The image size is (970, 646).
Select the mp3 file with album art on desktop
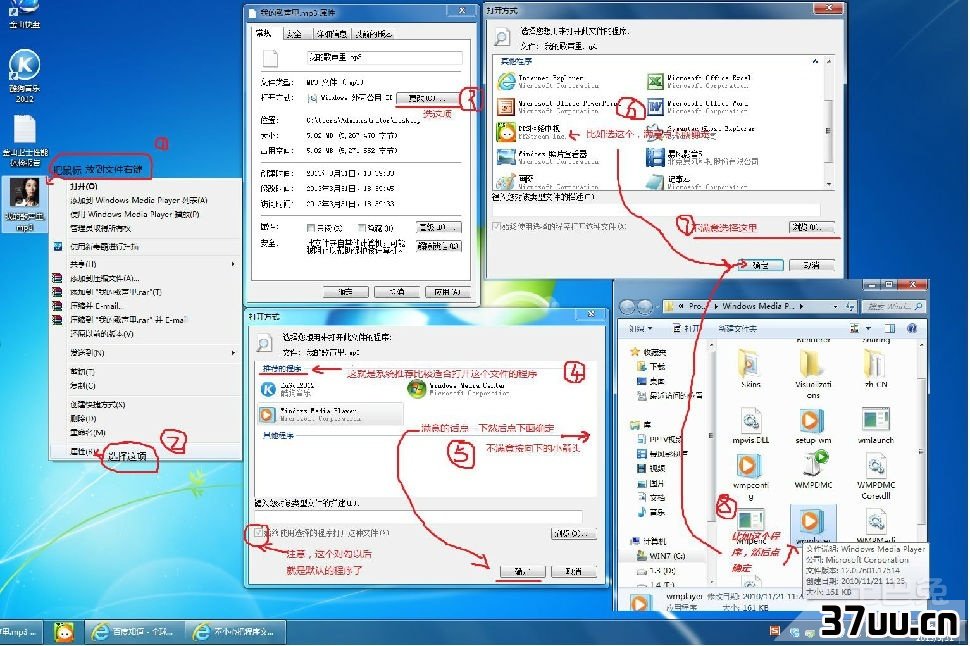(25, 204)
